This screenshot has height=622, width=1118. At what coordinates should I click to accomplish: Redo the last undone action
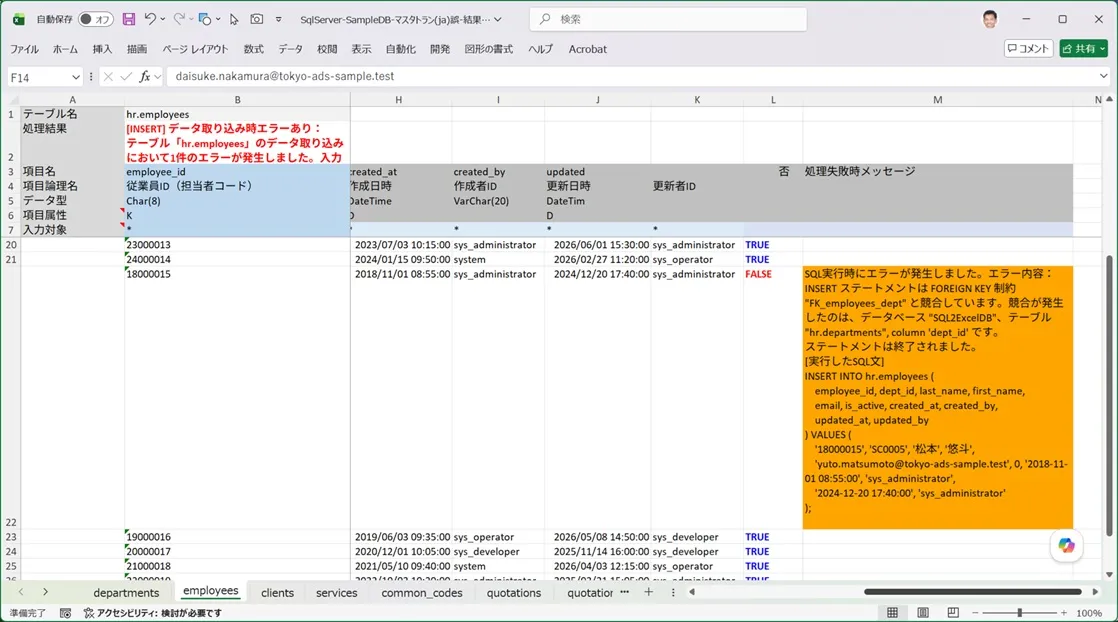[x=179, y=19]
